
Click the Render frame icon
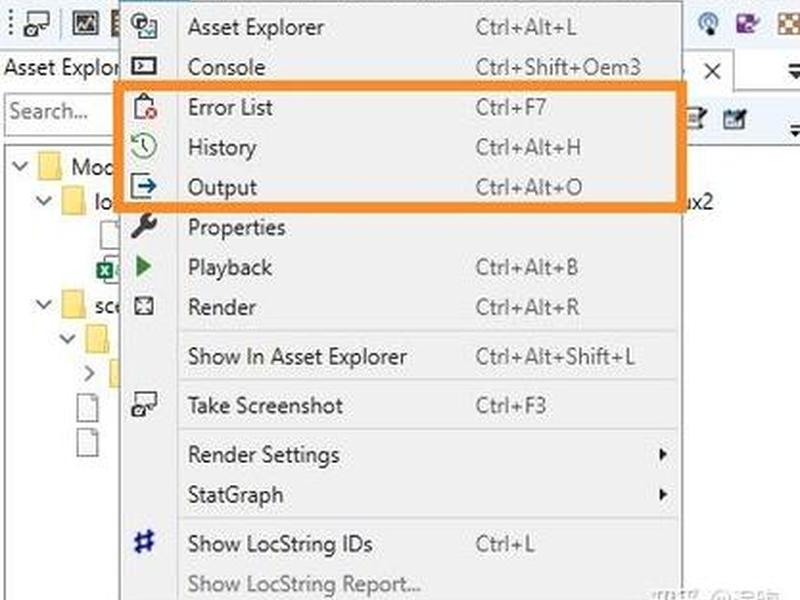click(x=143, y=307)
